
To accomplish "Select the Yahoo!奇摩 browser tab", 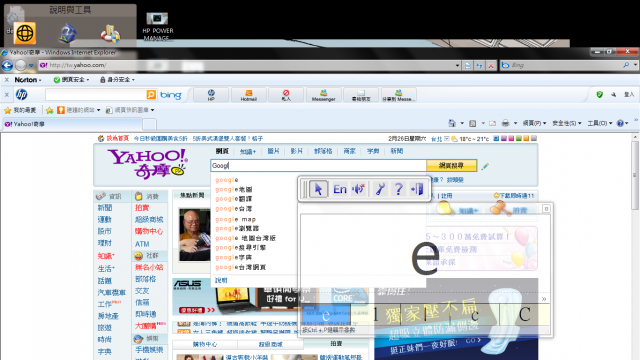I will (x=73, y=124).
